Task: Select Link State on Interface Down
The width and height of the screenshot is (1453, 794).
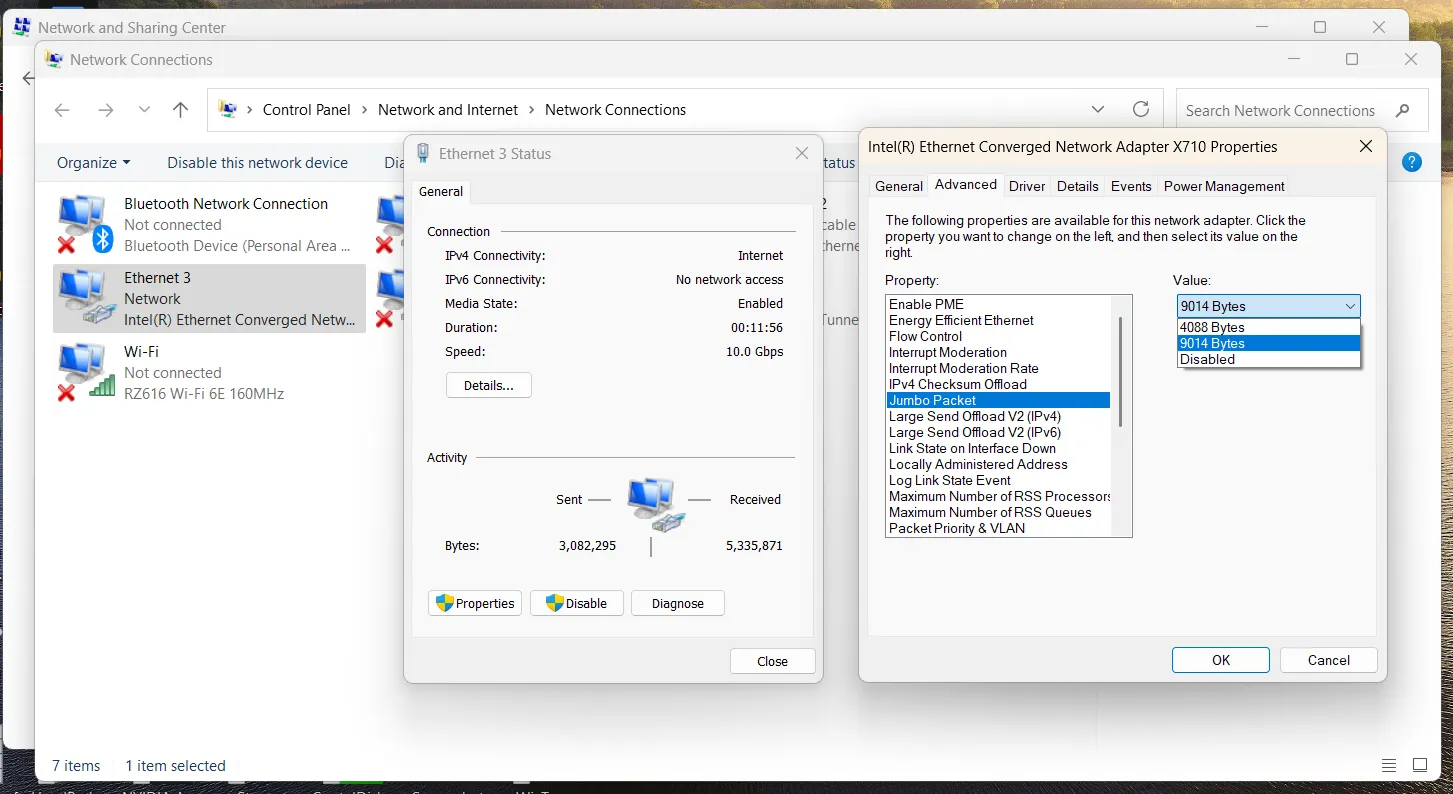Action: tap(998, 448)
